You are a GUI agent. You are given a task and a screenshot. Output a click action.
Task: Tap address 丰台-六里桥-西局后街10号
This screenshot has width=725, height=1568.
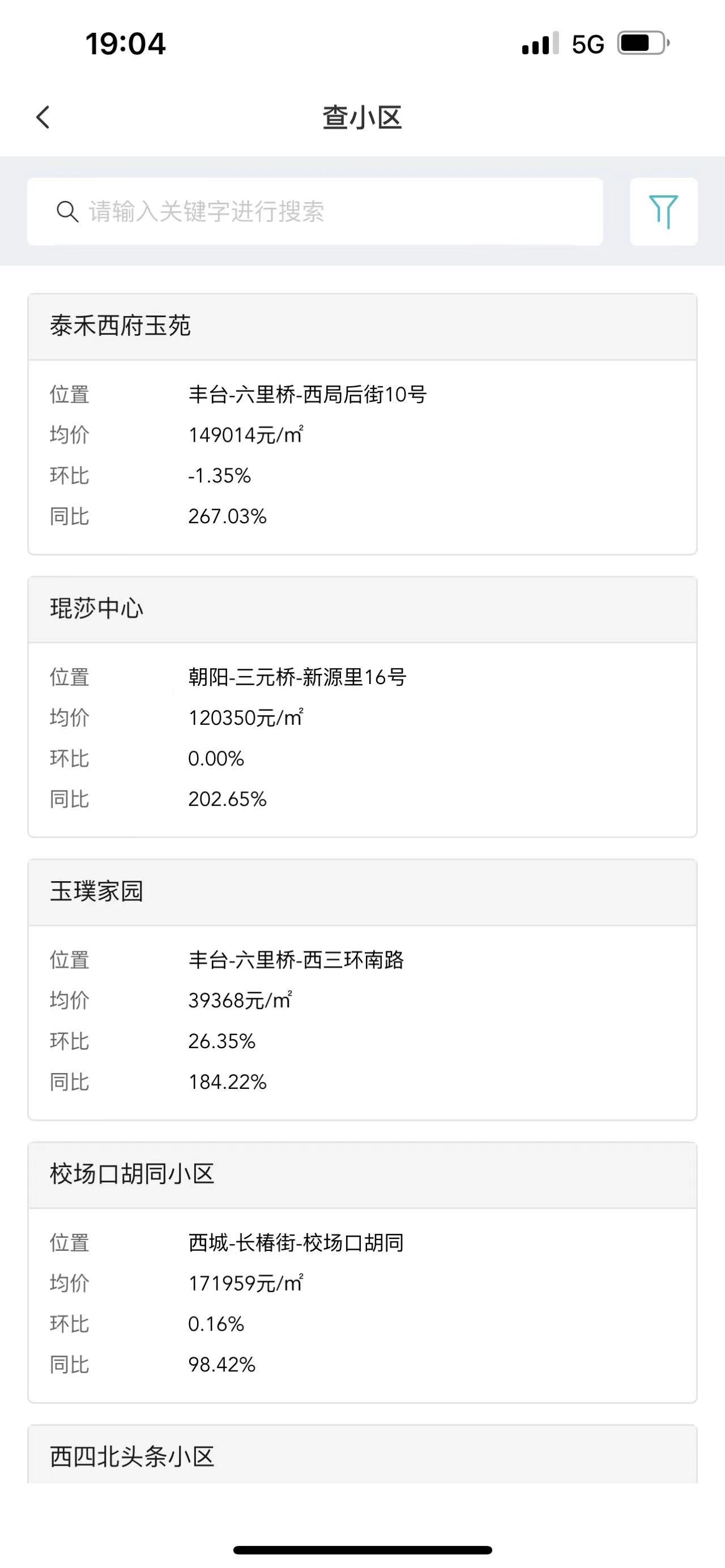tap(308, 395)
